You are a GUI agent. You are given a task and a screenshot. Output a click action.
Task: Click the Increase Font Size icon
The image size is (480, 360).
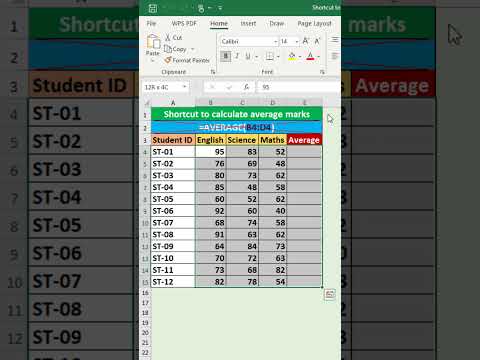(305, 41)
